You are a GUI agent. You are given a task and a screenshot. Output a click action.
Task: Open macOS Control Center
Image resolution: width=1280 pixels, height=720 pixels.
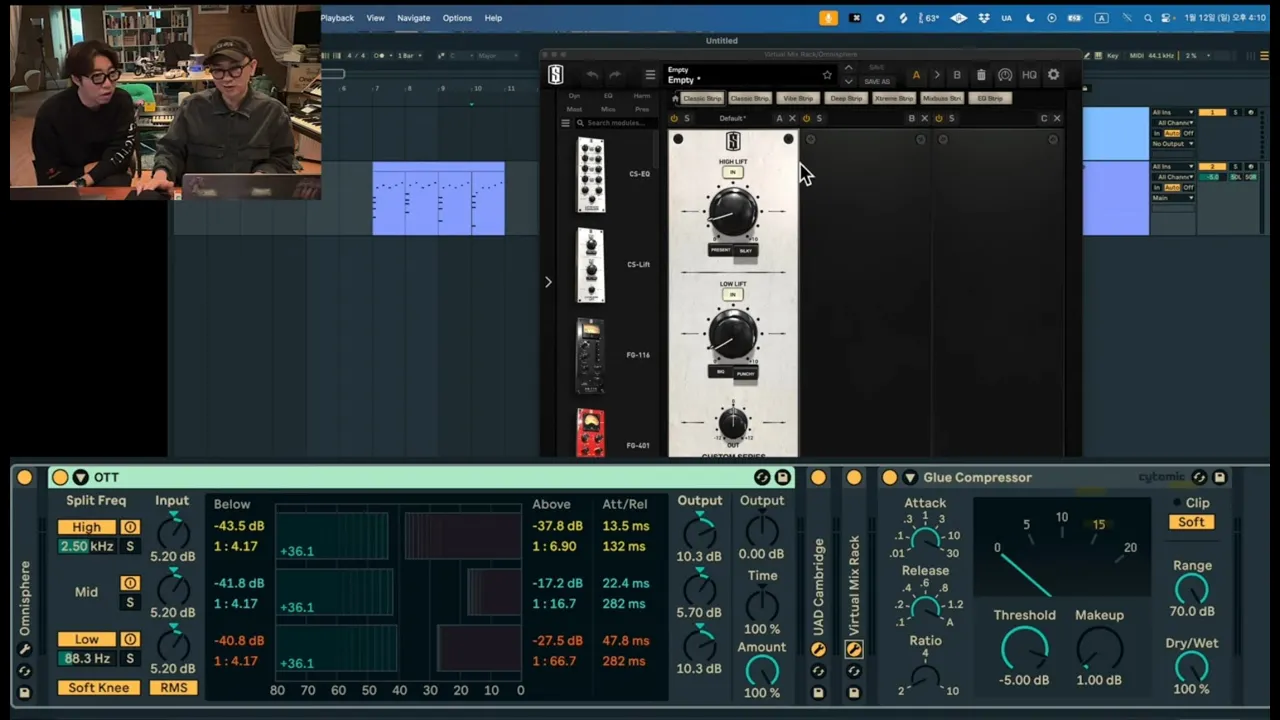tap(1168, 18)
